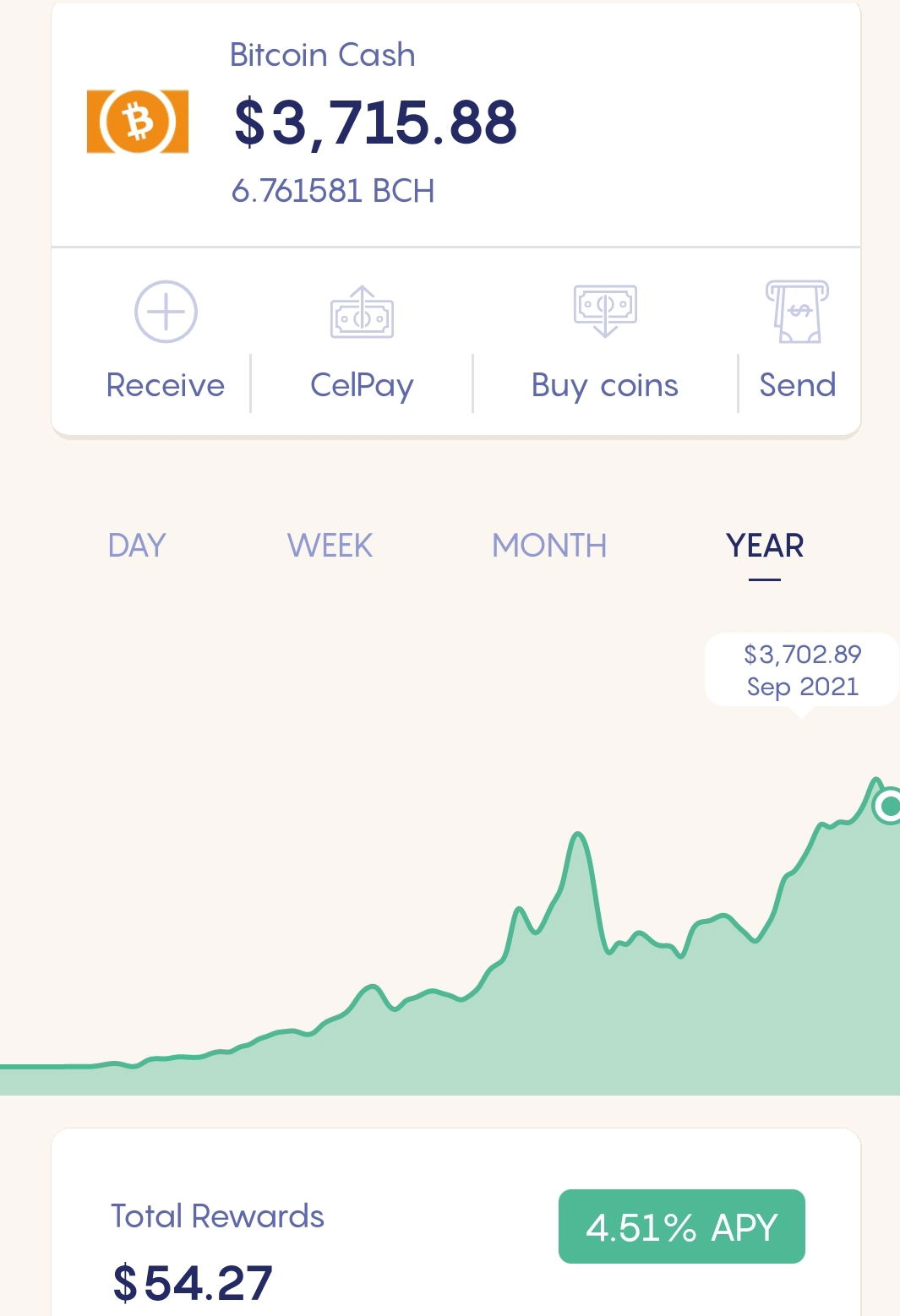Switch chart to MONTH view
Screen dimensions: 900x1316
549,546
